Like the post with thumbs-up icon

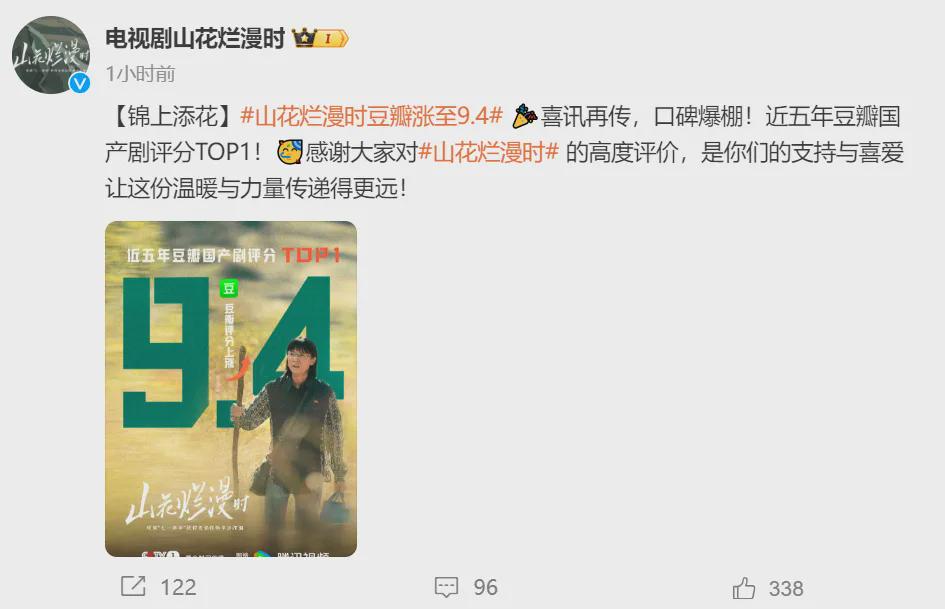[744, 587]
